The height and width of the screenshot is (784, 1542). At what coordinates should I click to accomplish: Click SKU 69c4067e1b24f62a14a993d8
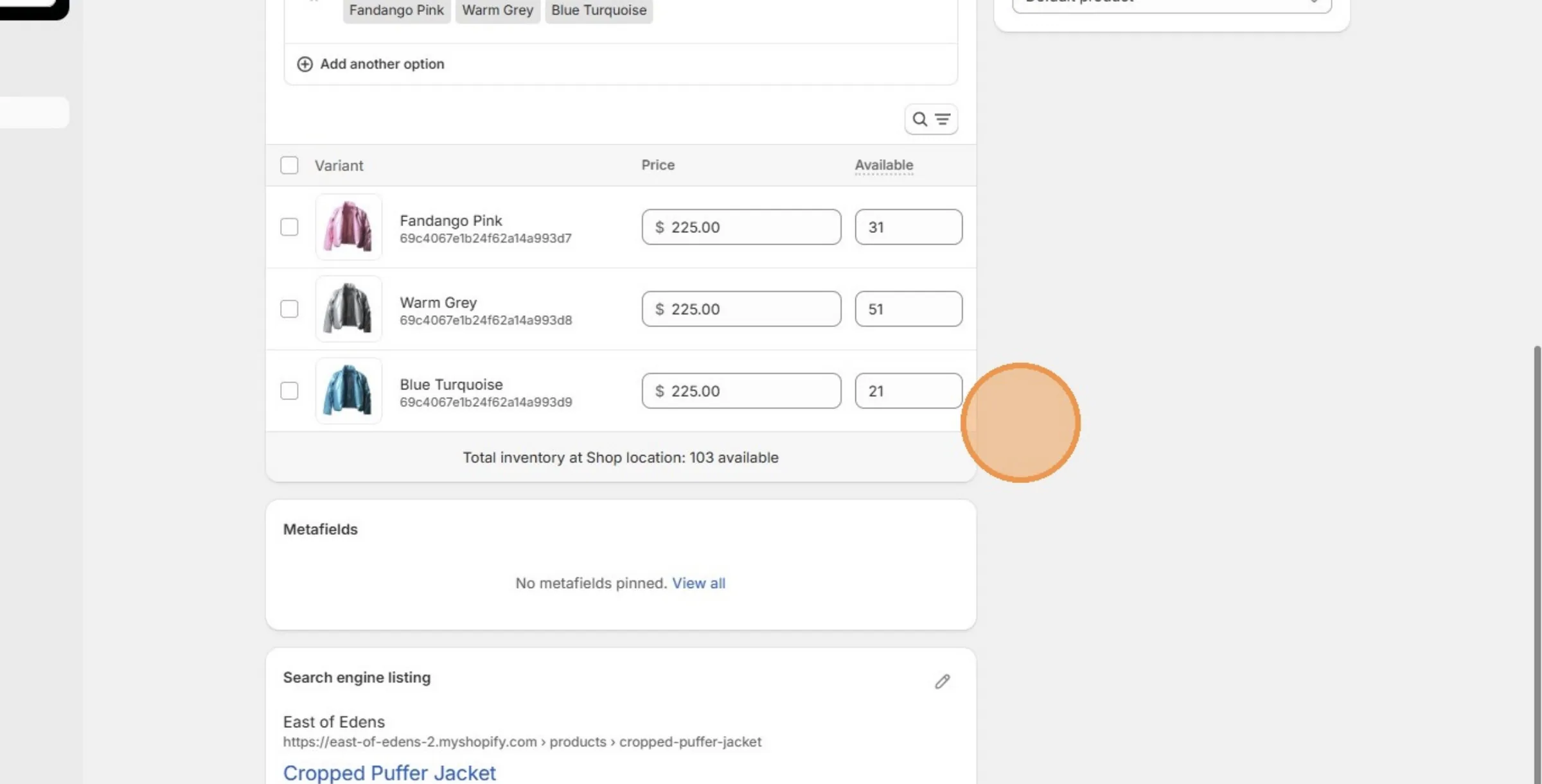[x=485, y=320]
